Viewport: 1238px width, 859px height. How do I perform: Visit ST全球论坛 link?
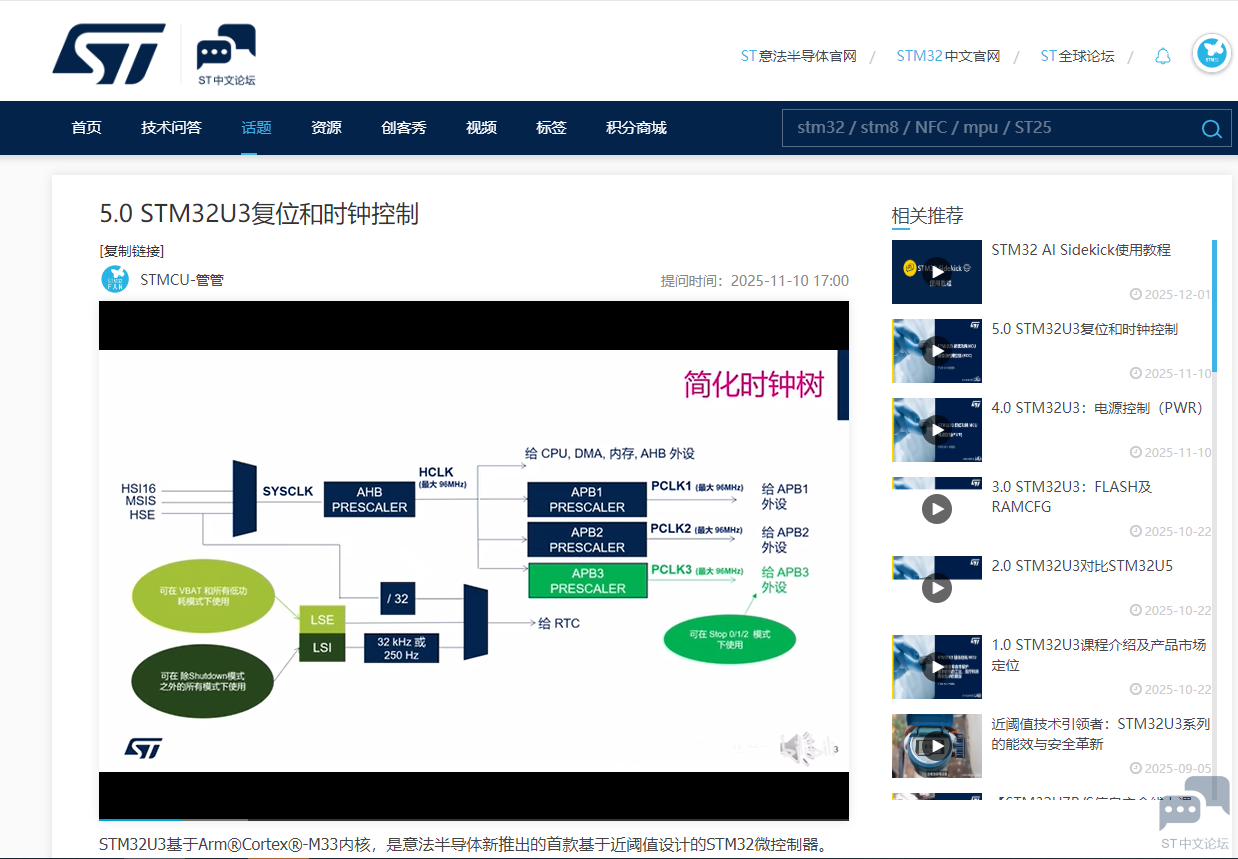[x=1077, y=56]
